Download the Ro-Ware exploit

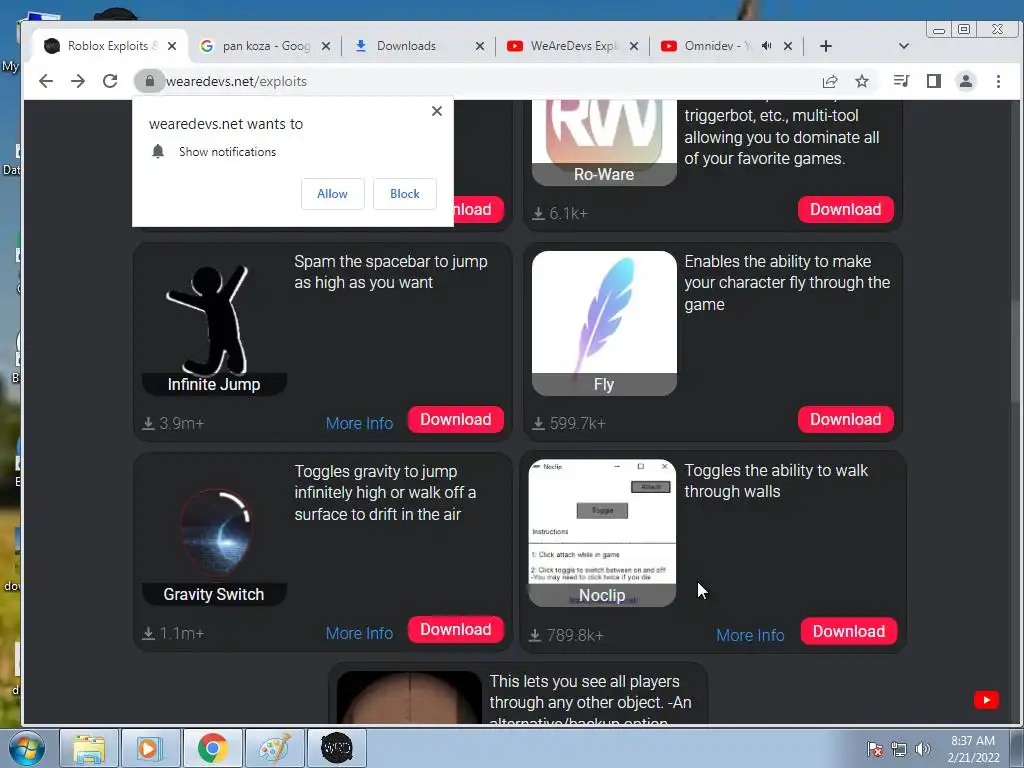click(x=846, y=210)
